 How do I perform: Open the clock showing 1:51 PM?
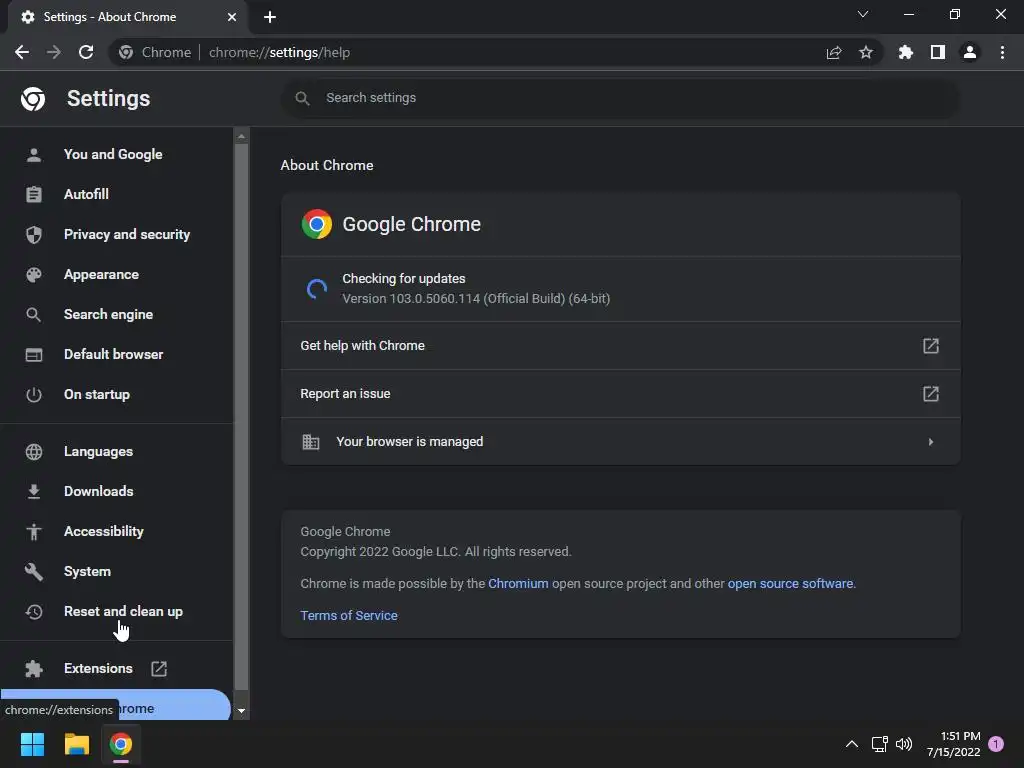953,744
